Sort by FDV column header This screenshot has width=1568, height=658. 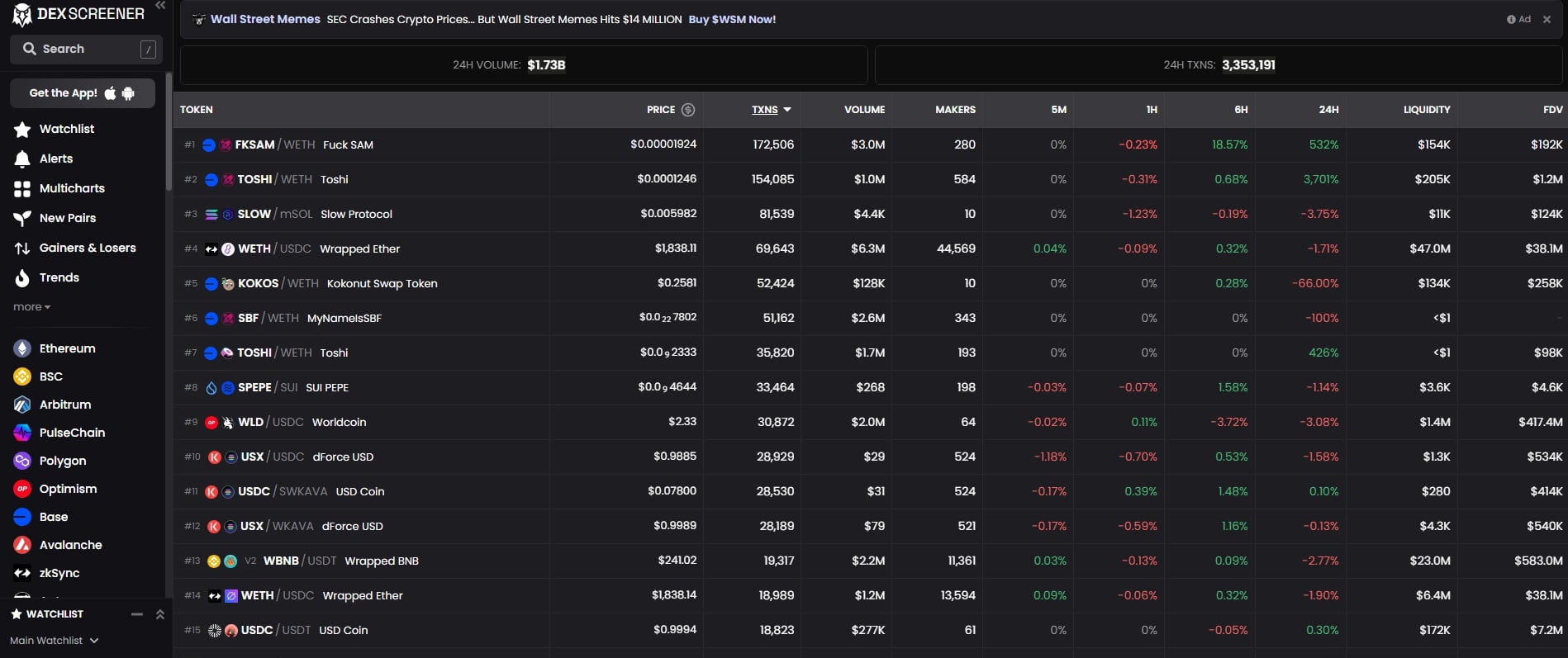pos(1553,110)
